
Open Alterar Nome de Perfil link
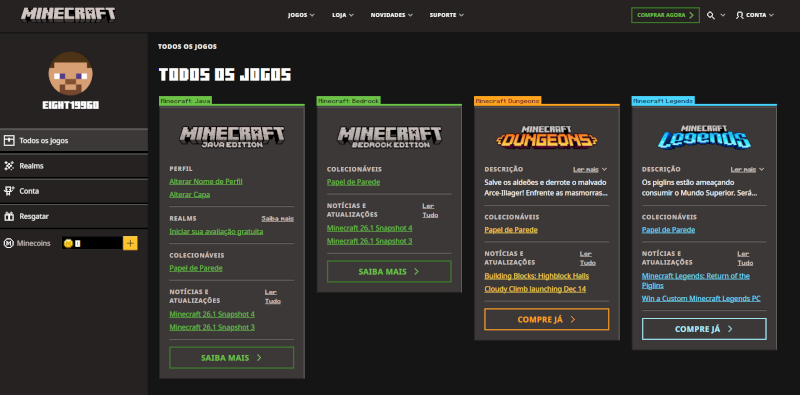206,182
